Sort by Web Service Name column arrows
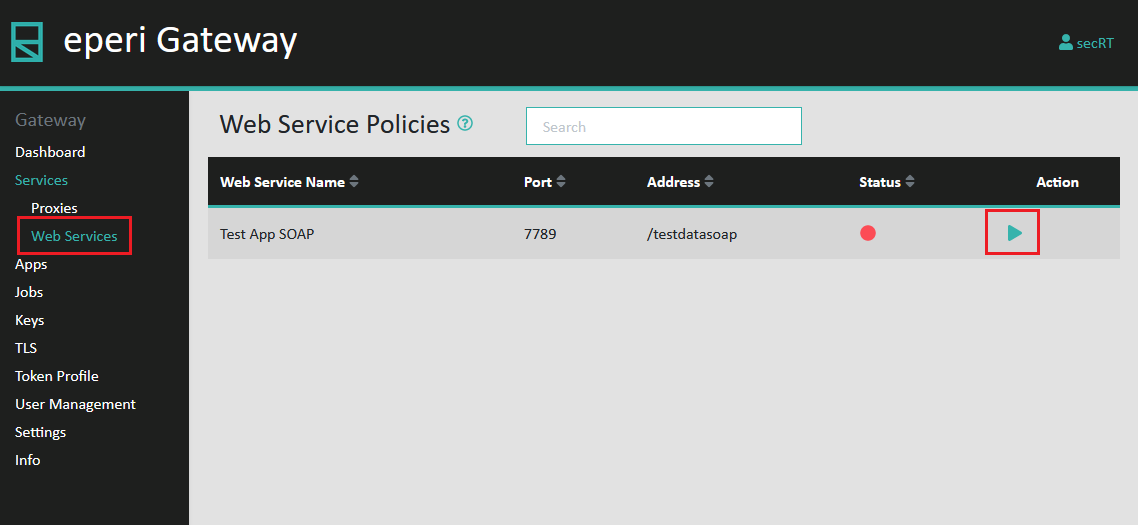The height and width of the screenshot is (525, 1138). coord(353,182)
